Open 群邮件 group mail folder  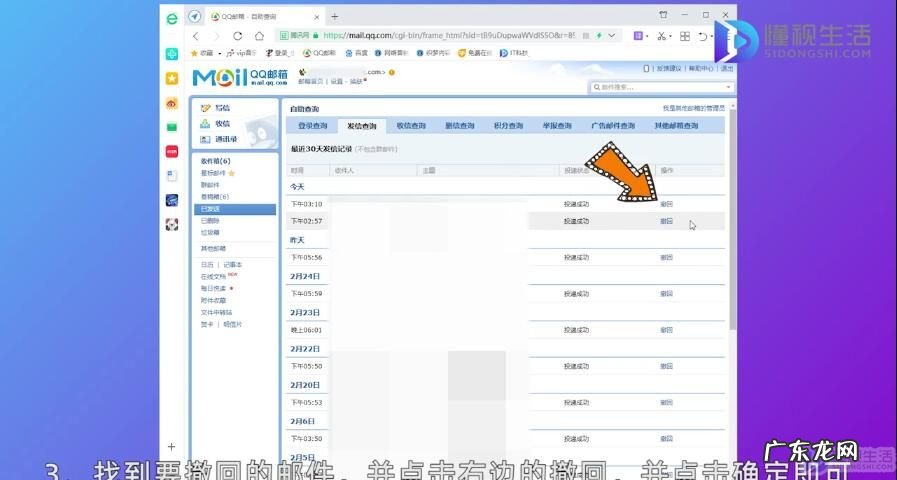210,185
